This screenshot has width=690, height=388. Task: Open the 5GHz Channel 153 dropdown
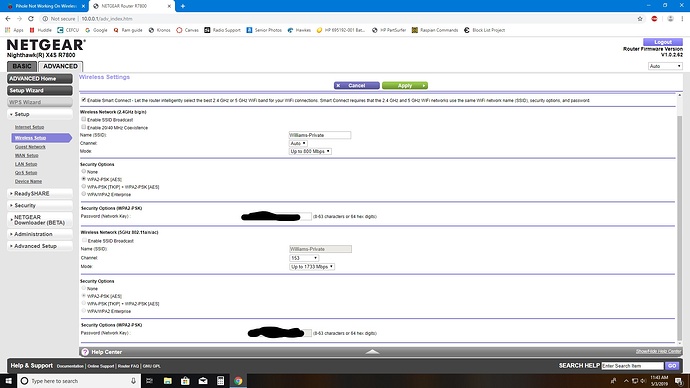pos(304,258)
